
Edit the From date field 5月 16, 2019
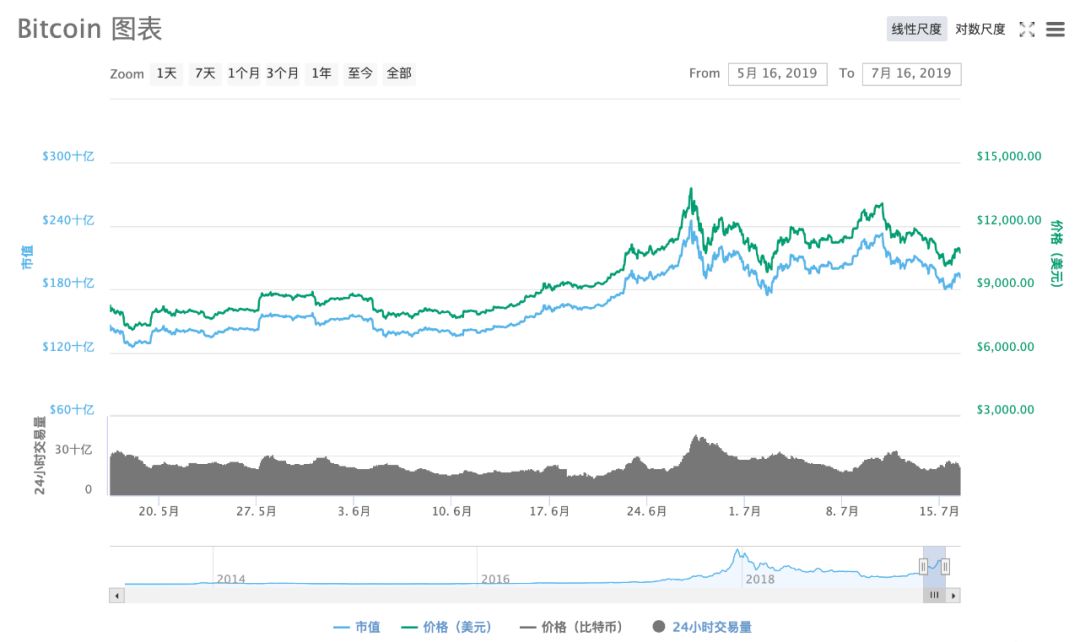(x=778, y=74)
